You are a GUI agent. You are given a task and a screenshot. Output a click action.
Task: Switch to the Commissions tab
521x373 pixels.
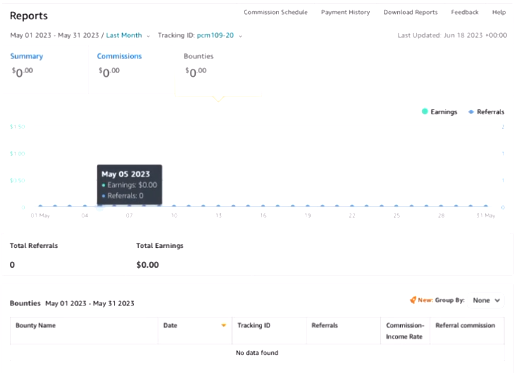point(119,56)
